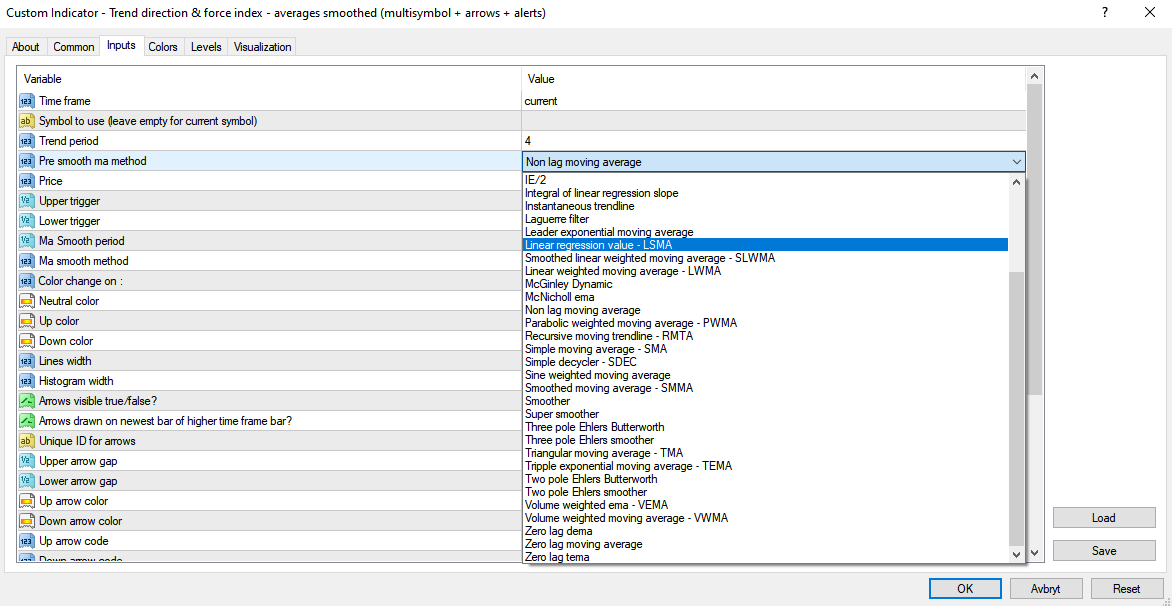Click the Unique ID for arrows icon
Image resolution: width=1172 pixels, height=606 pixels.
27,441
